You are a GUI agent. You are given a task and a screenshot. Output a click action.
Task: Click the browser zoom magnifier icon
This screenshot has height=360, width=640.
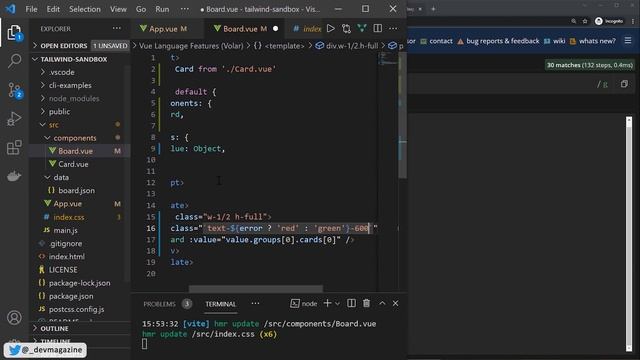pyautogui.click(x=573, y=21)
